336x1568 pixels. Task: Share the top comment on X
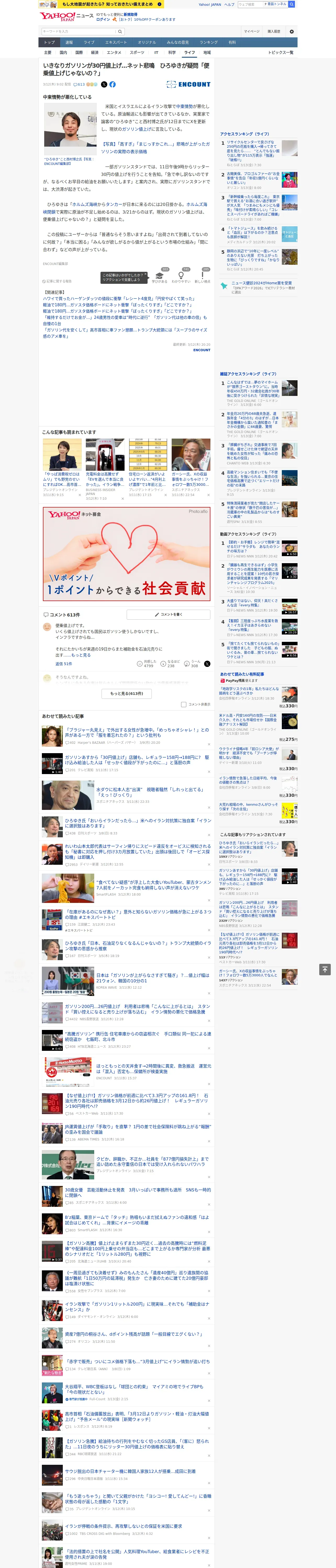point(207,664)
